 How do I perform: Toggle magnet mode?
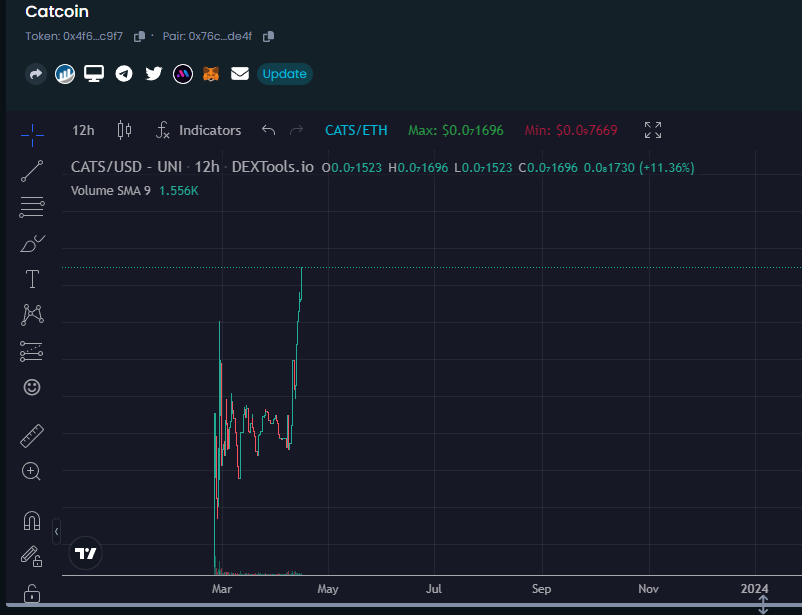(x=32, y=521)
